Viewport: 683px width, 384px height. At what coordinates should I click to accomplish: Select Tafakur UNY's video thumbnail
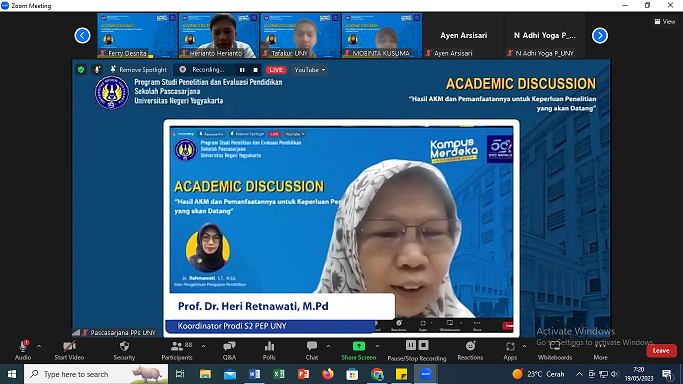click(300, 35)
